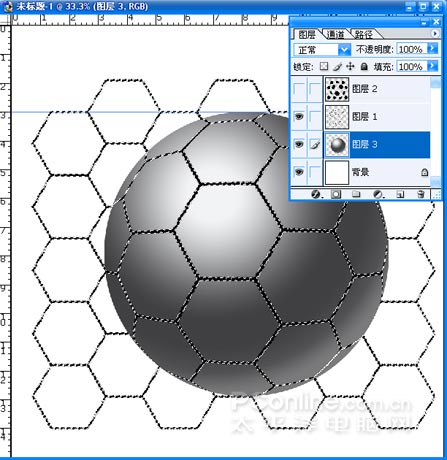Switch to the 通道 tab
Screen dimensions: 447x460
(x=335, y=34)
